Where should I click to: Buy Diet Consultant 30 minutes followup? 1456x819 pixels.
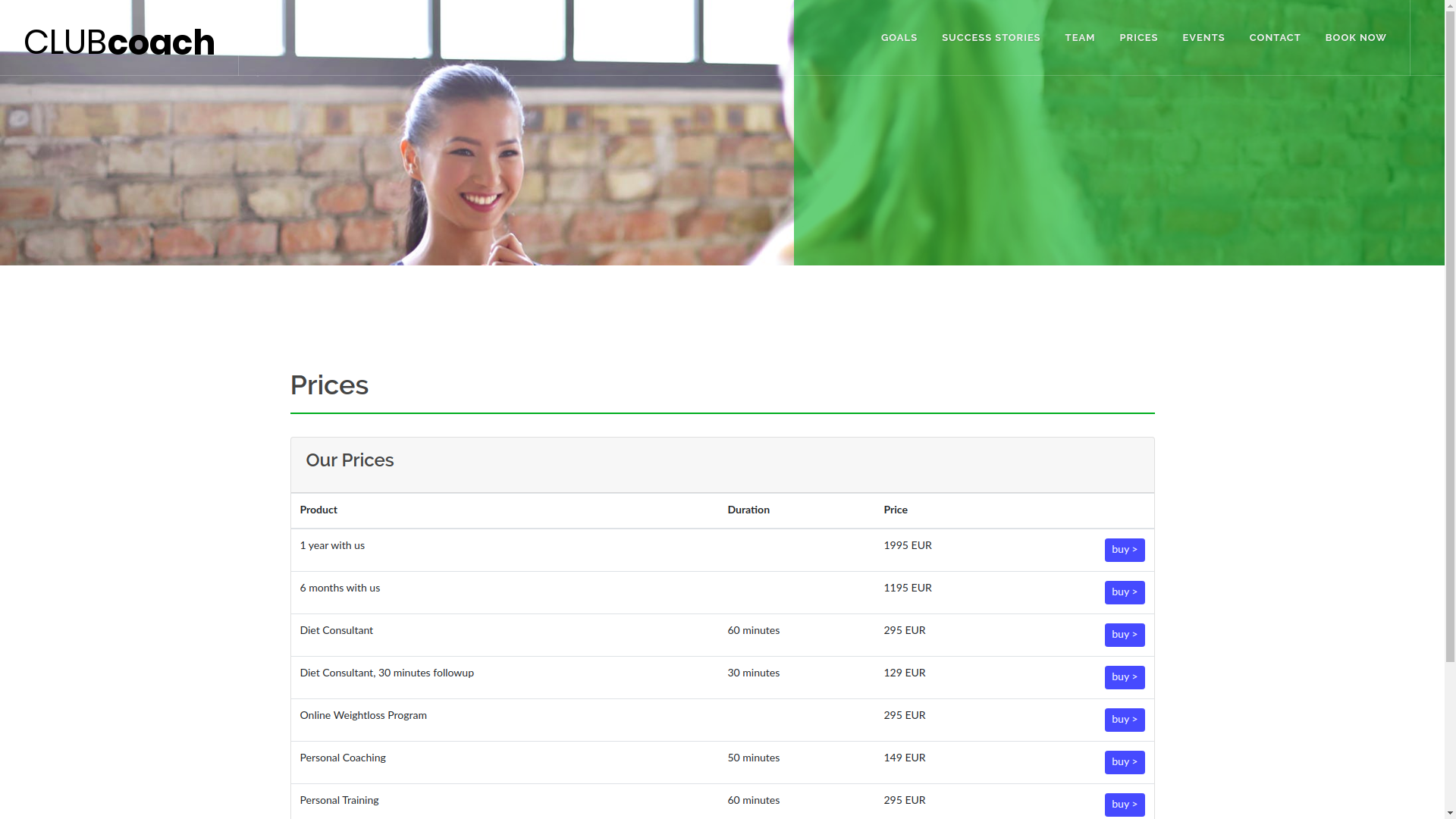(x=1124, y=677)
